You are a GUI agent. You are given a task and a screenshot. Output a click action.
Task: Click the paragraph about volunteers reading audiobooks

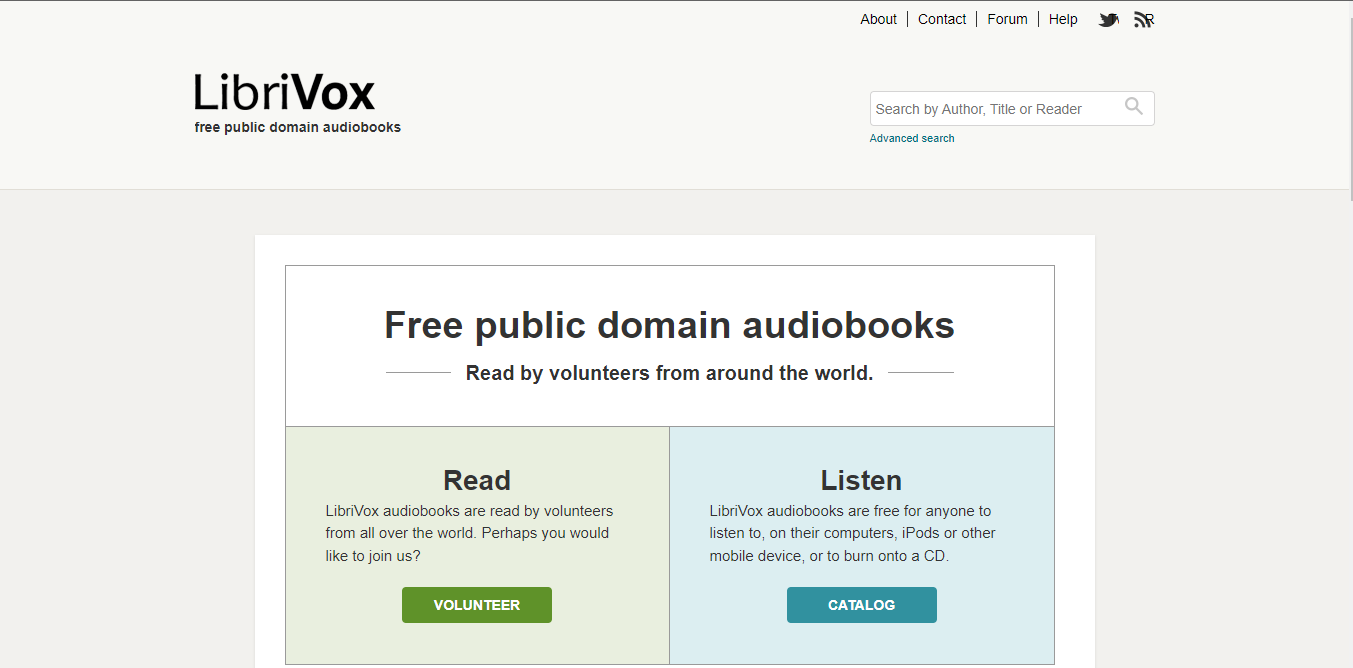point(470,533)
